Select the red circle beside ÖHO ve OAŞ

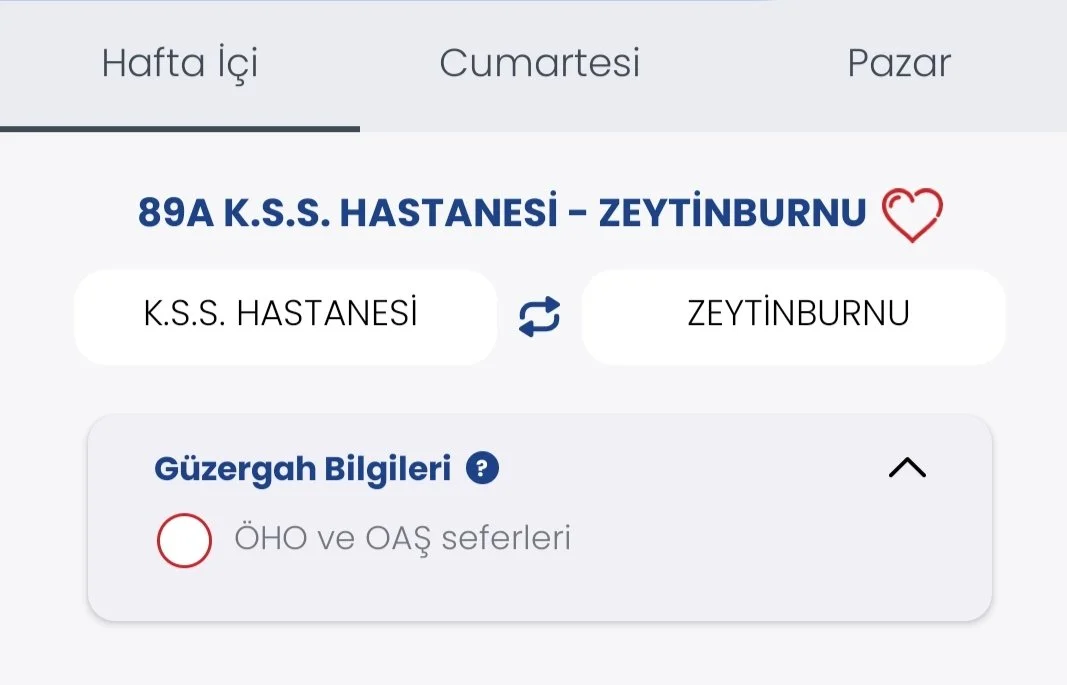coord(184,540)
